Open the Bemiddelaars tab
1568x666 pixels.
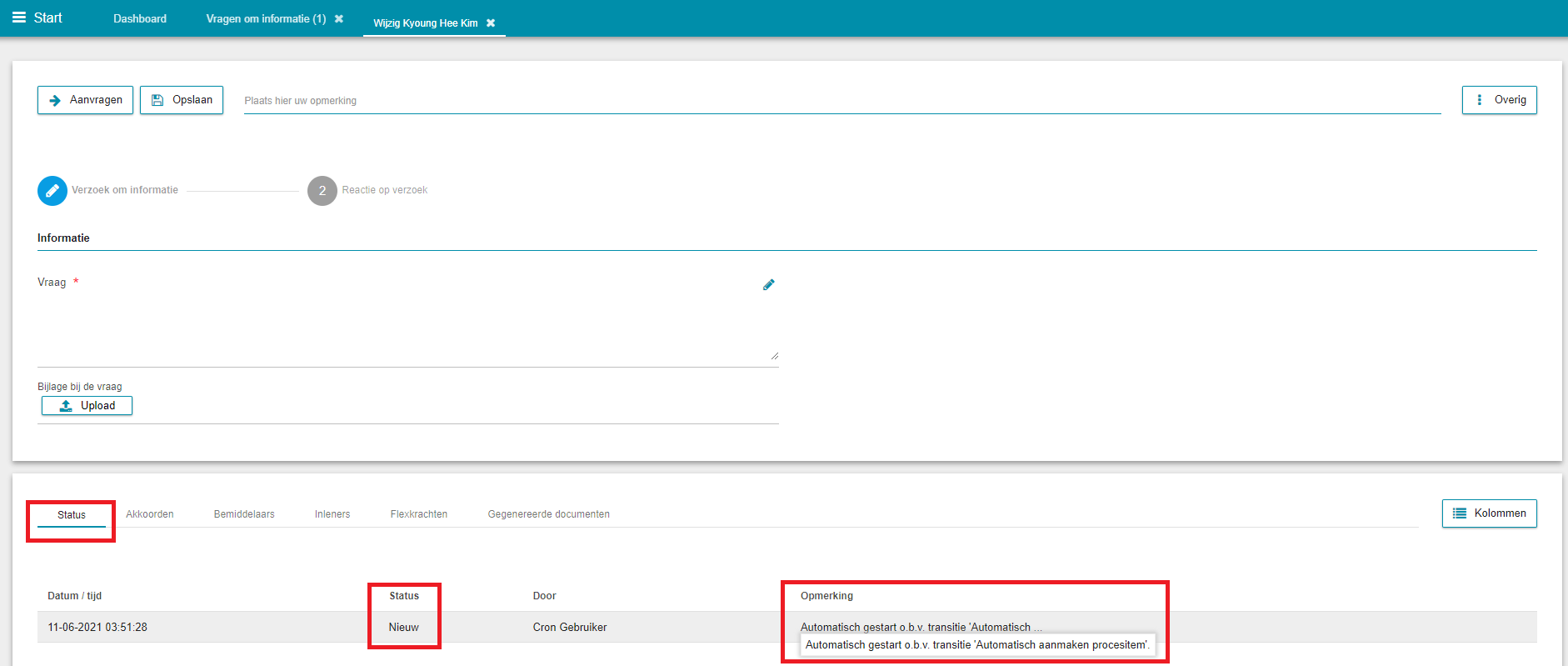244,514
